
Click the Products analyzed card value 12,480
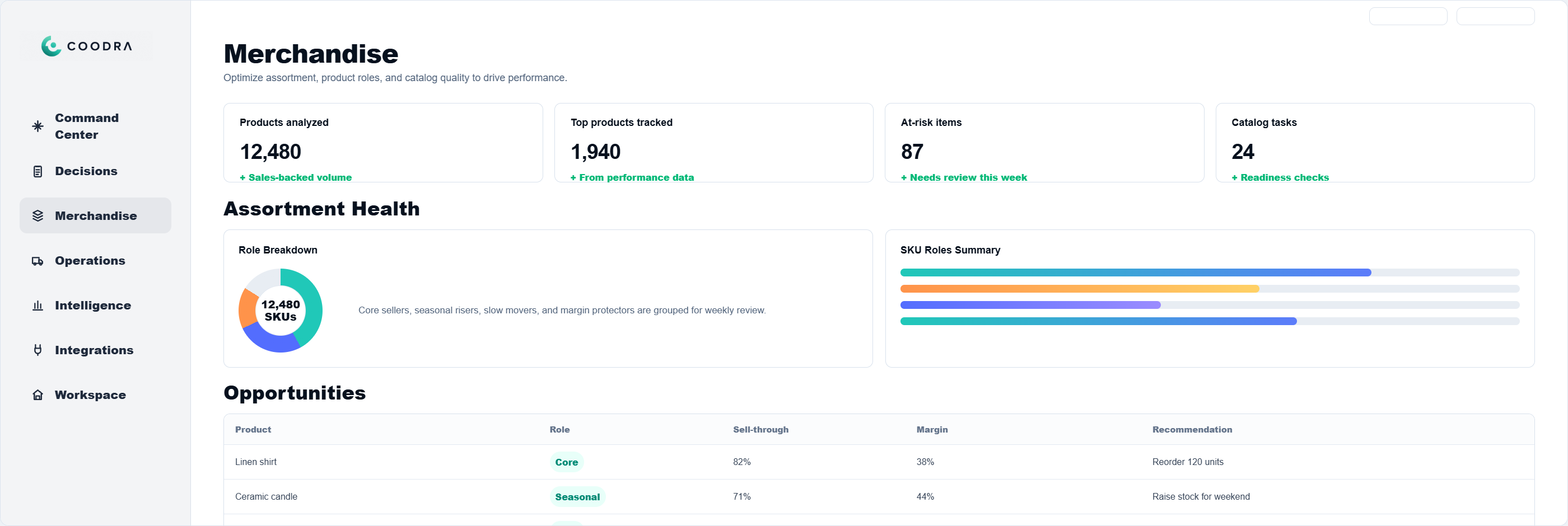[270, 152]
